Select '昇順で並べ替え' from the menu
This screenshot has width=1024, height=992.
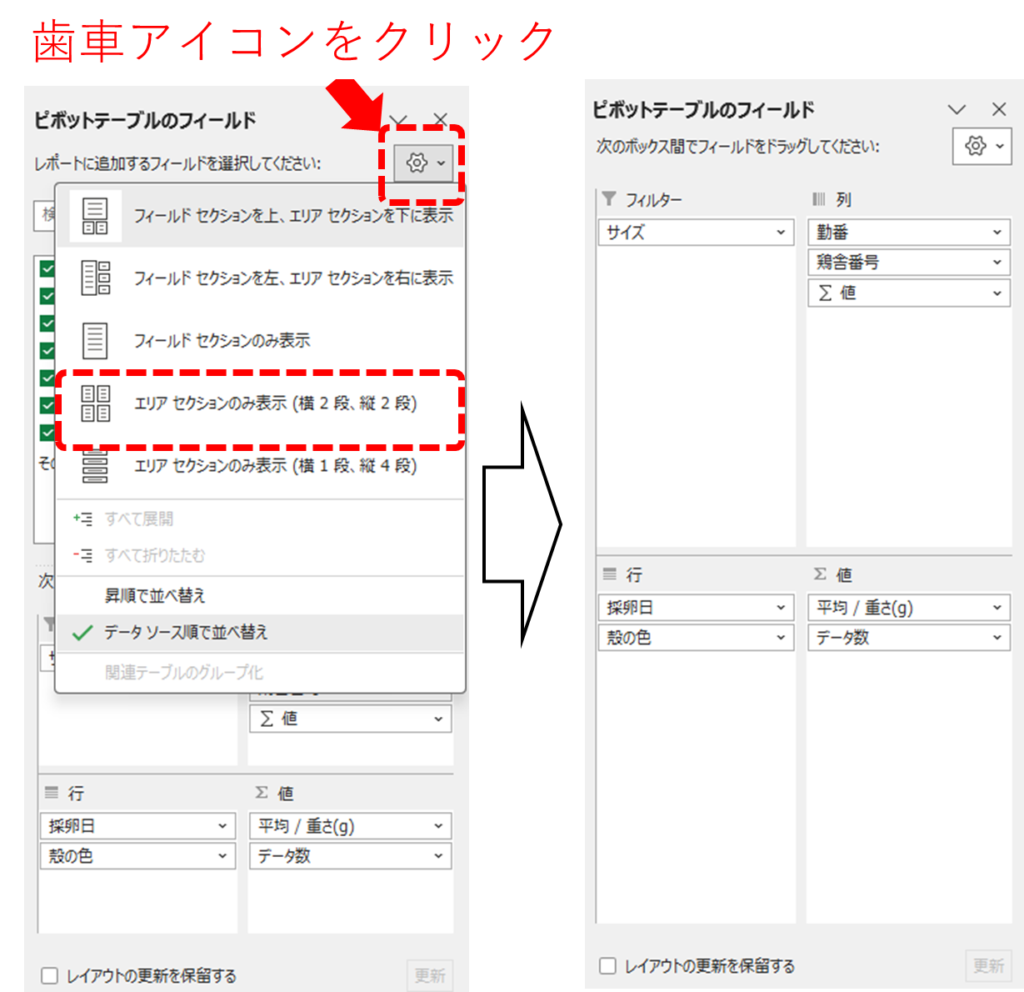tap(155, 596)
